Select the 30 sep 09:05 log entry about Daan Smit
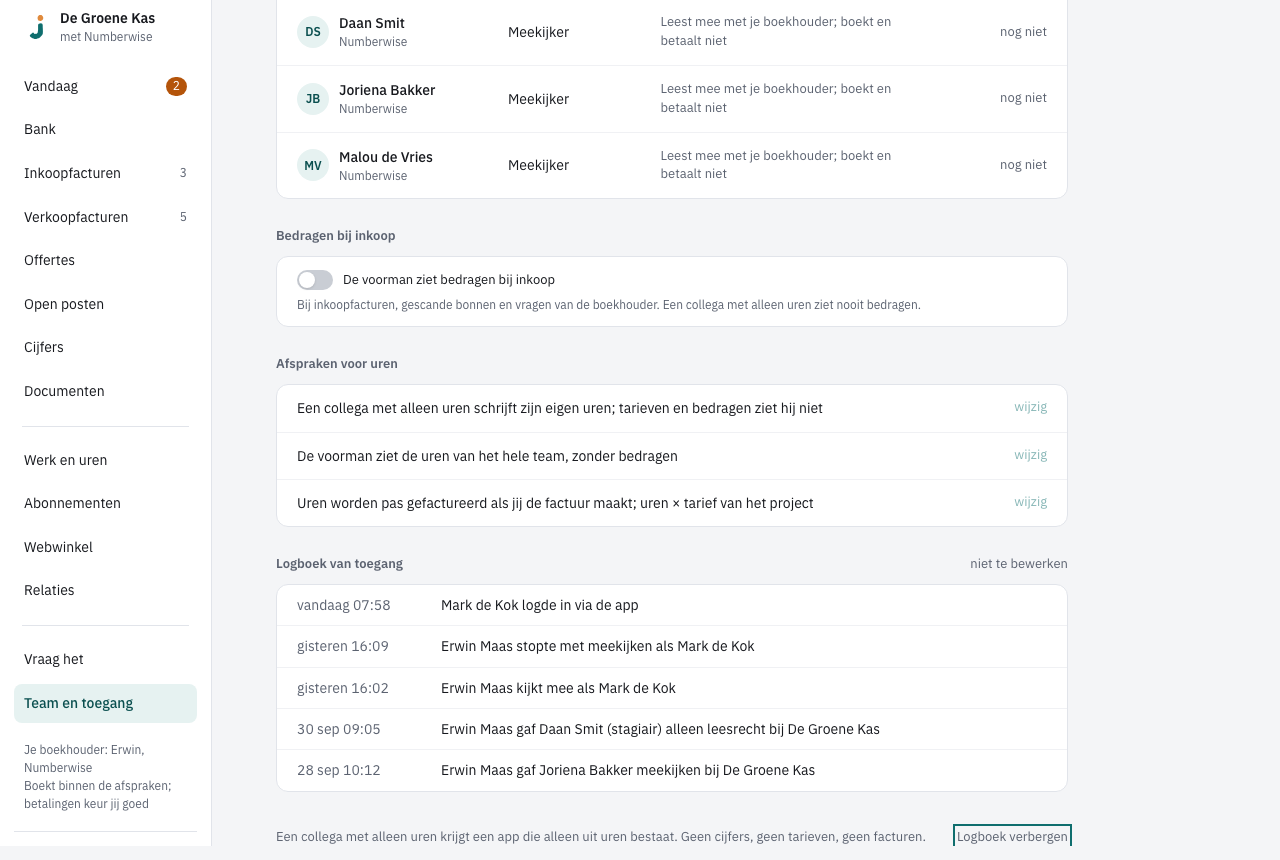Image resolution: width=1280 pixels, height=860 pixels. coord(672,729)
